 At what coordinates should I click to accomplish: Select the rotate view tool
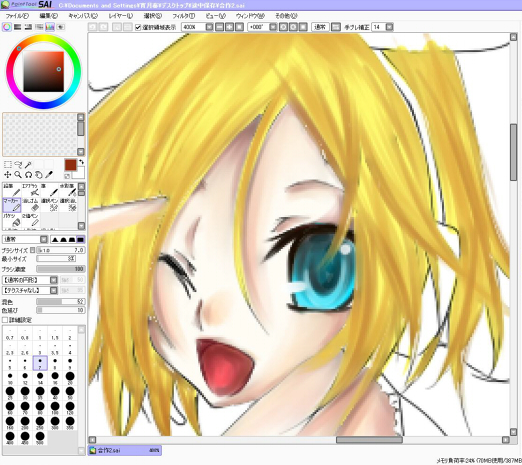point(29,175)
